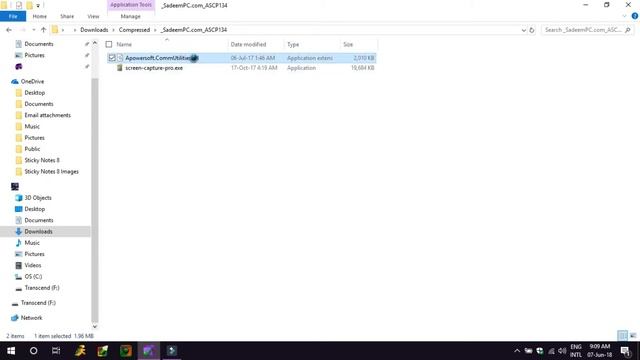Open the File tab
This screenshot has height=360, width=640.
(13, 16)
